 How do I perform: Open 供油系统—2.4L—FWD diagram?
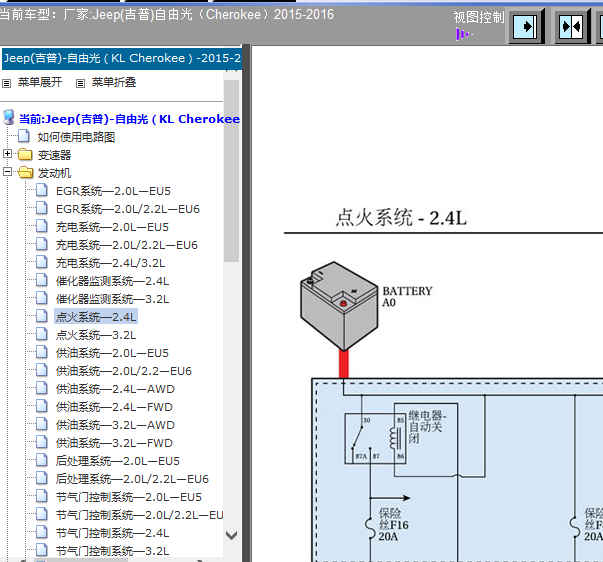click(114, 407)
